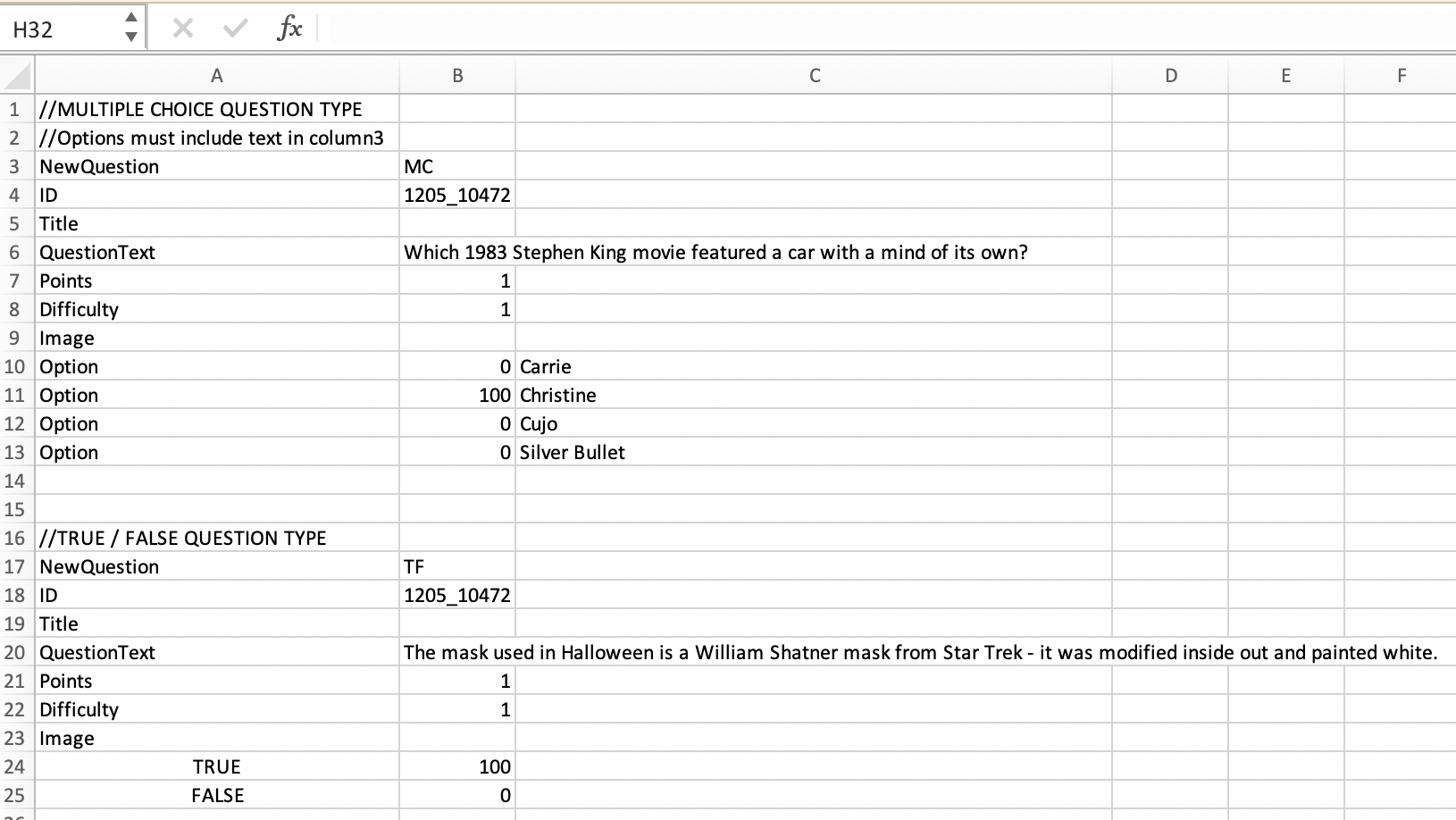This screenshot has width=1456, height=820.
Task: Select column F header
Action: [x=1401, y=76]
